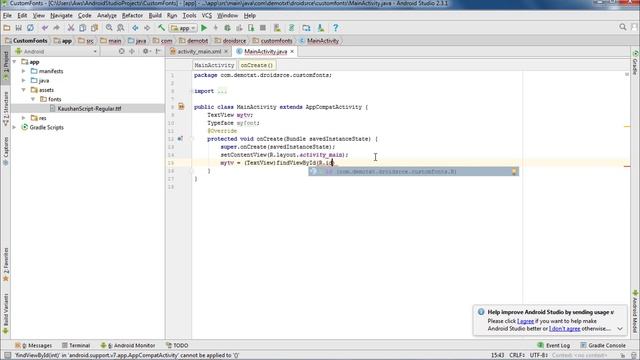
Task: Click the Redo arrow icon
Action: pyautogui.click(x=56, y=28)
